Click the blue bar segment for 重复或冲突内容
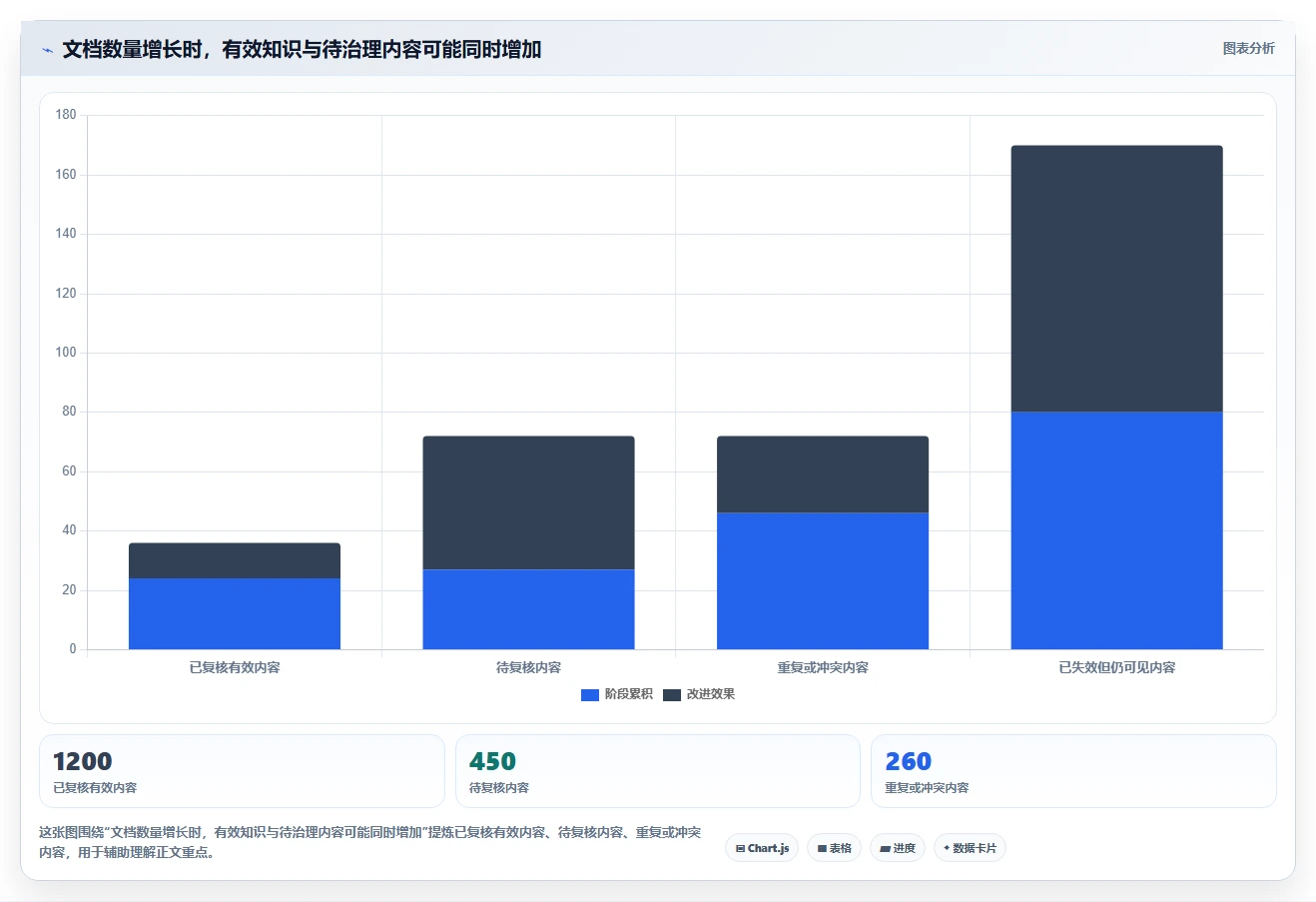Viewport: 1316px width, 902px height. click(x=823, y=581)
